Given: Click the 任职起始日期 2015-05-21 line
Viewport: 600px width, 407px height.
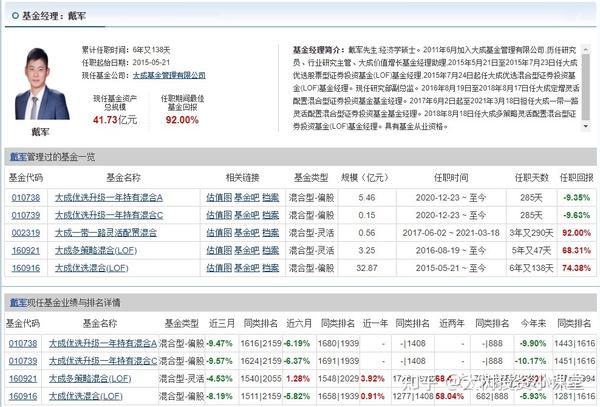Looking at the screenshot, I should pos(126,62).
